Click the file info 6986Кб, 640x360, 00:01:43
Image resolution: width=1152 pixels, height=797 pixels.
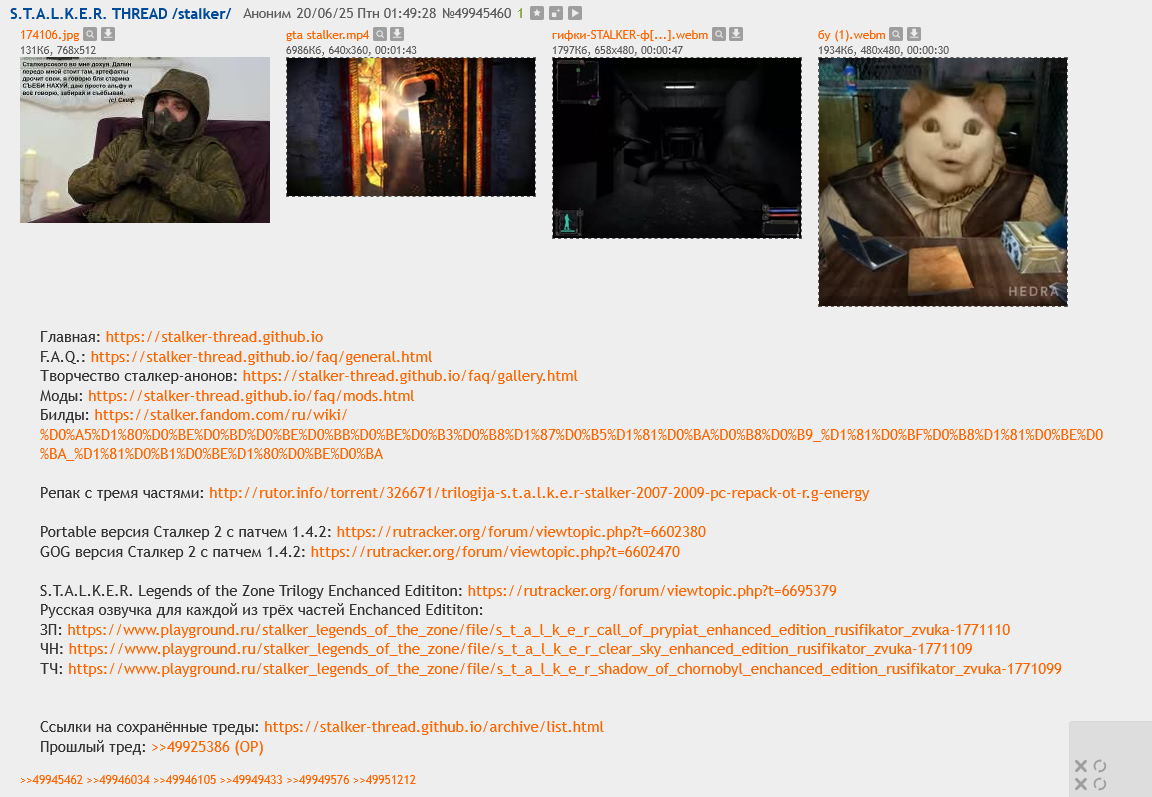click(x=351, y=50)
